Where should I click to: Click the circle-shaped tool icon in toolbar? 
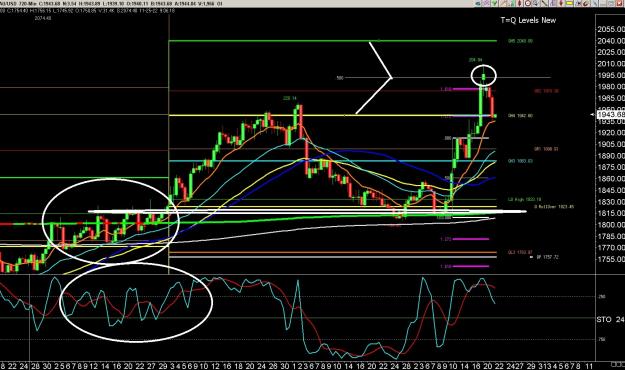click(x=528, y=3)
